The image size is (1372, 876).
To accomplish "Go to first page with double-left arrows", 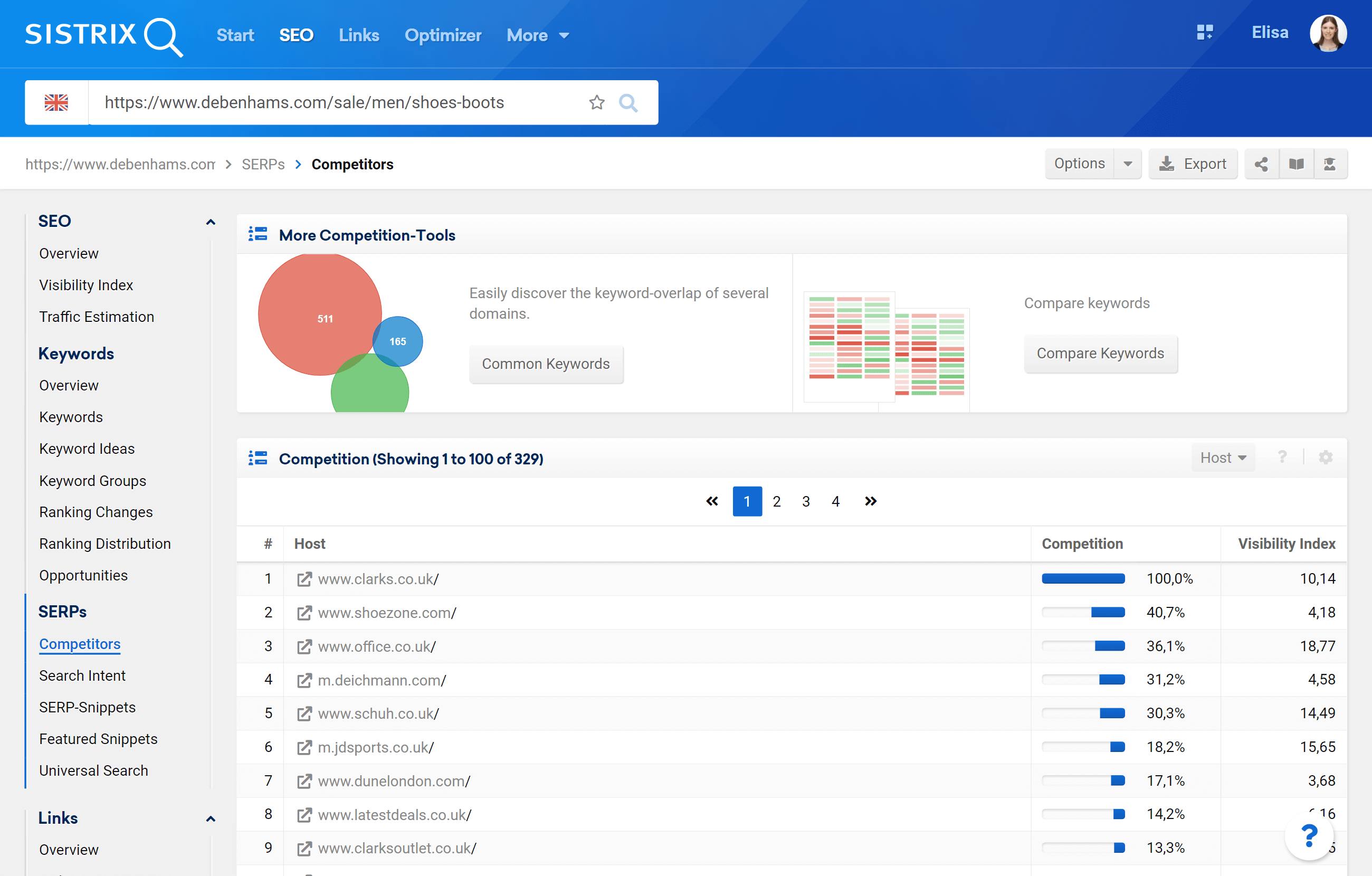I will pyautogui.click(x=712, y=501).
